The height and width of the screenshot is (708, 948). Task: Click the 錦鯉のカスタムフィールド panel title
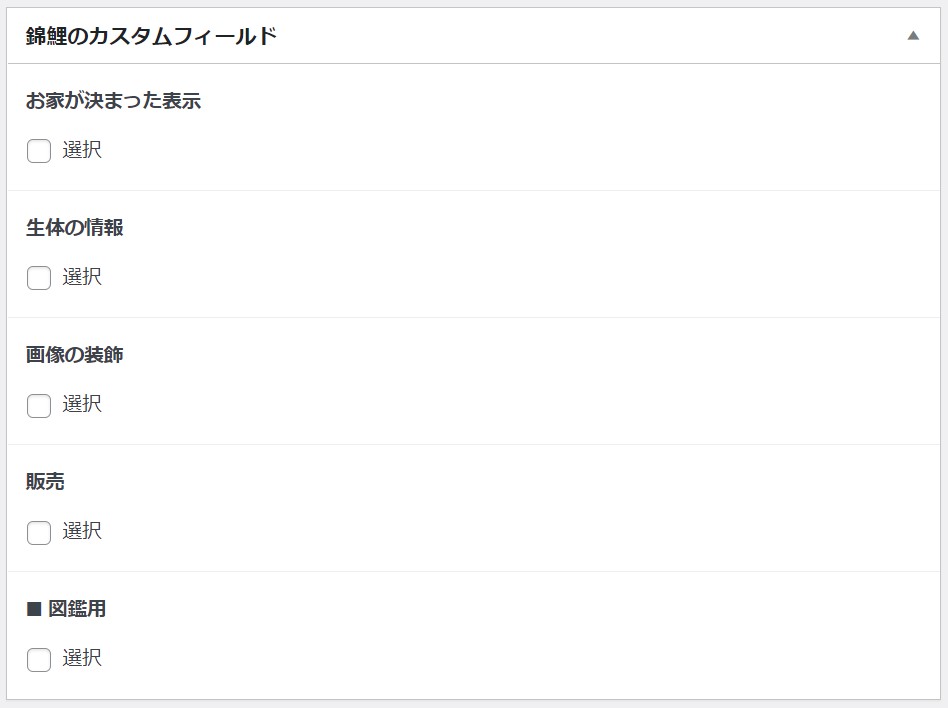pyautogui.click(x=151, y=37)
